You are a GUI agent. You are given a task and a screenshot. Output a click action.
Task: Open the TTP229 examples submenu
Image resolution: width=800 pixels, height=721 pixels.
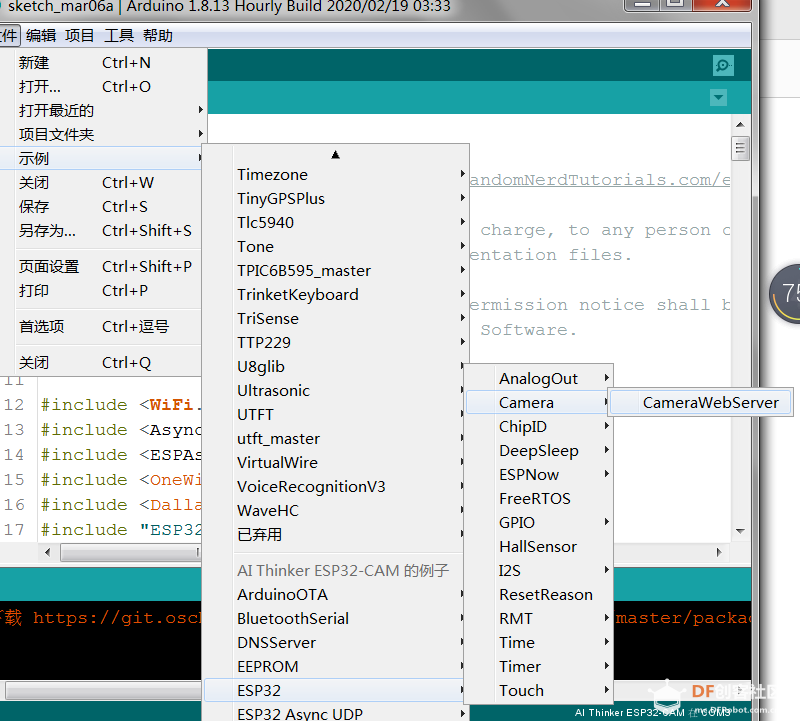coord(336,342)
